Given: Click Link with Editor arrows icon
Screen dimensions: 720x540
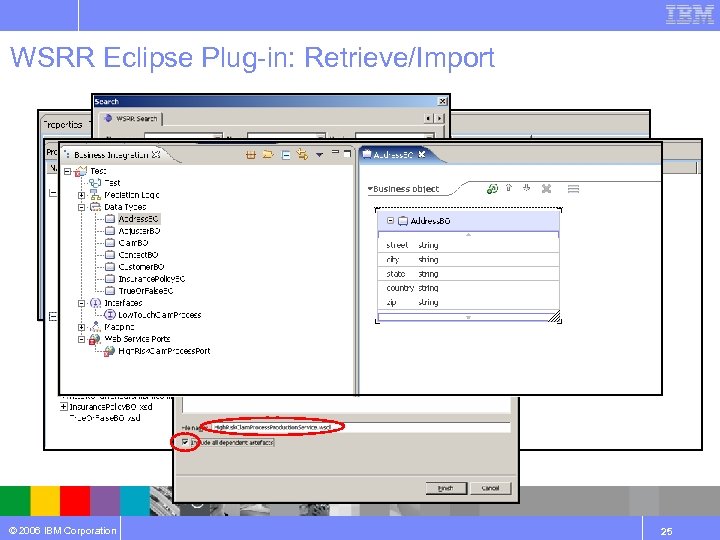Looking at the screenshot, I should [302, 154].
